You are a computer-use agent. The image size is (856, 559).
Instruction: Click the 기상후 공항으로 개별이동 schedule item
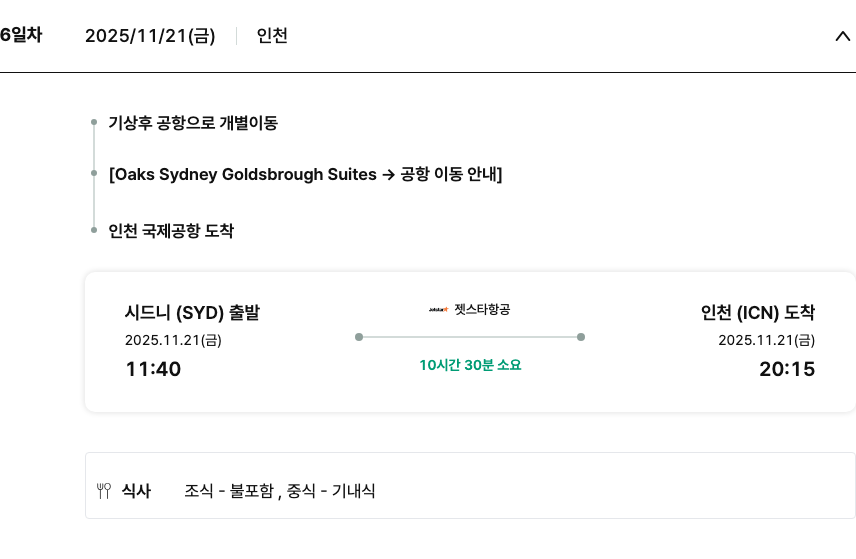[193, 123]
